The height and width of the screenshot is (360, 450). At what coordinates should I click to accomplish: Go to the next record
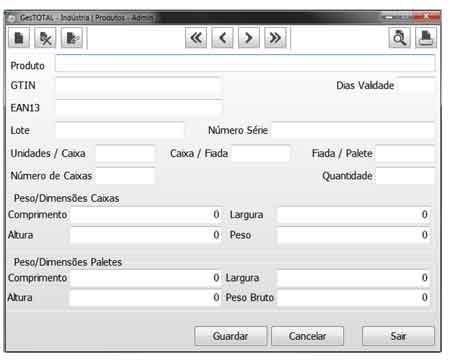click(x=249, y=38)
